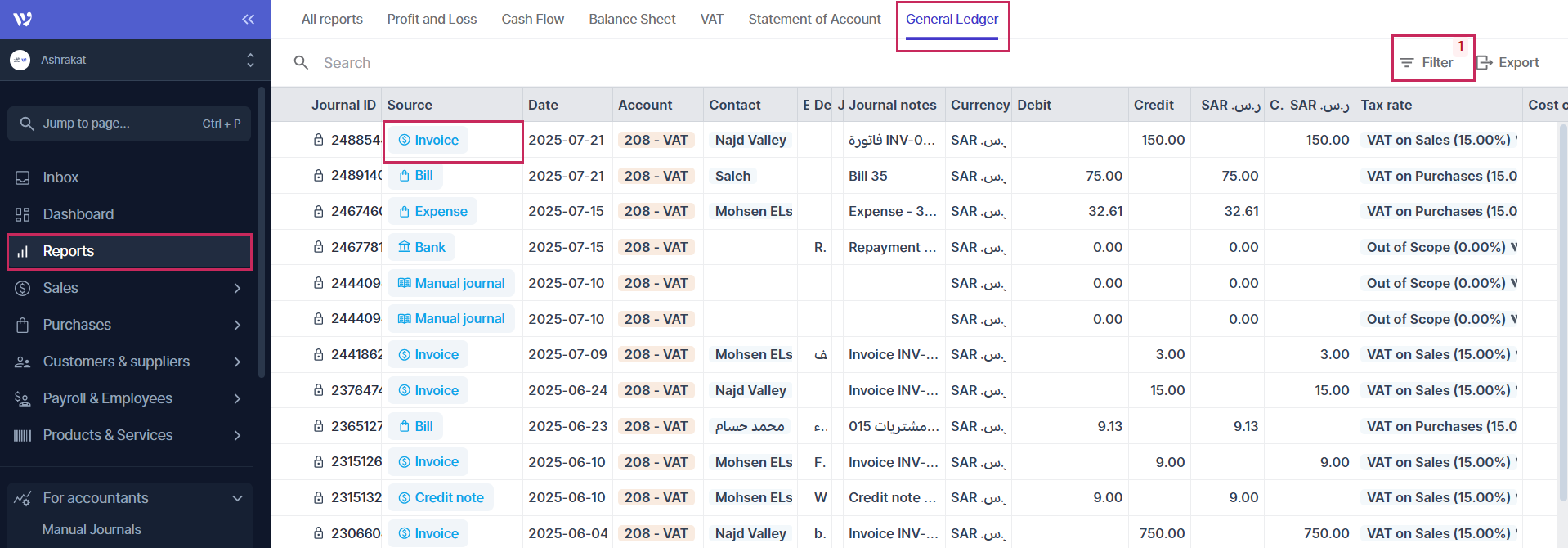Open Manual Journals in sidebar
The width and height of the screenshot is (1568, 548).
92,529
